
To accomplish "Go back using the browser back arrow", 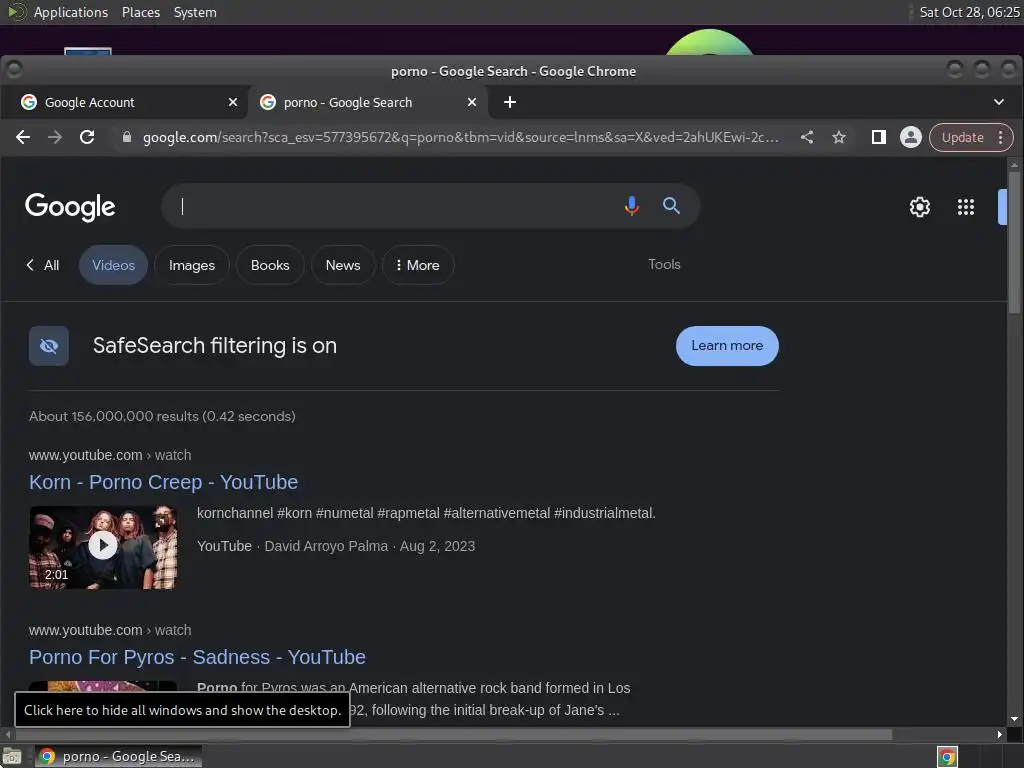I will click(23, 137).
